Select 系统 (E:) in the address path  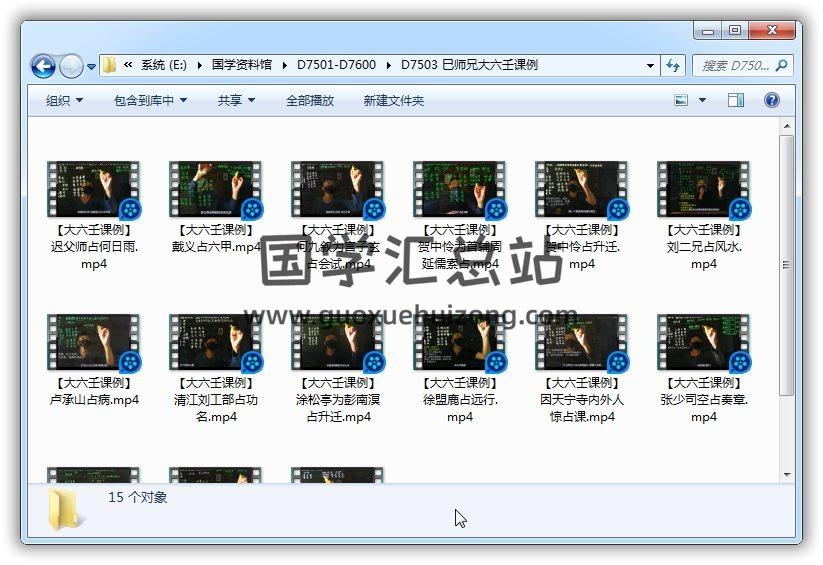164,65
